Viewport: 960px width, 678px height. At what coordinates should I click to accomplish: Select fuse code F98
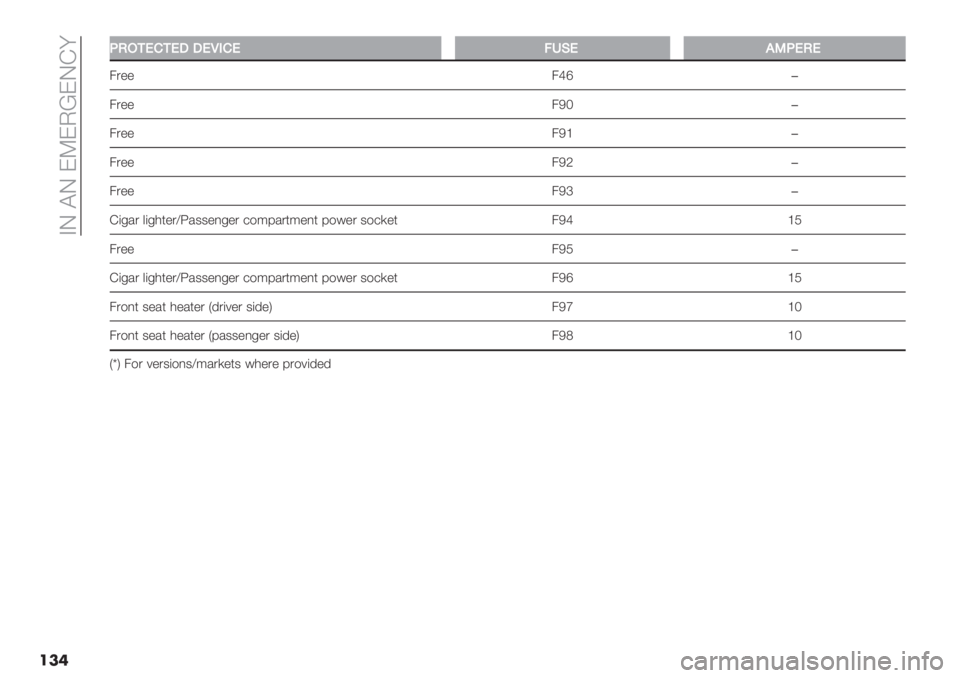[562, 336]
